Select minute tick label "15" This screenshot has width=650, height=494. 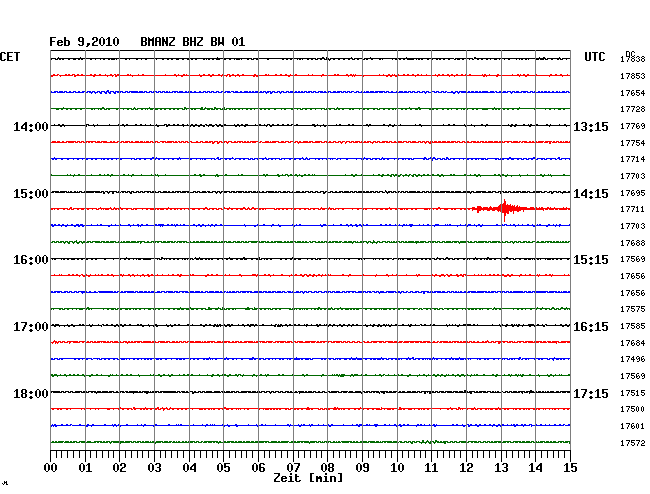pyautogui.click(x=570, y=468)
